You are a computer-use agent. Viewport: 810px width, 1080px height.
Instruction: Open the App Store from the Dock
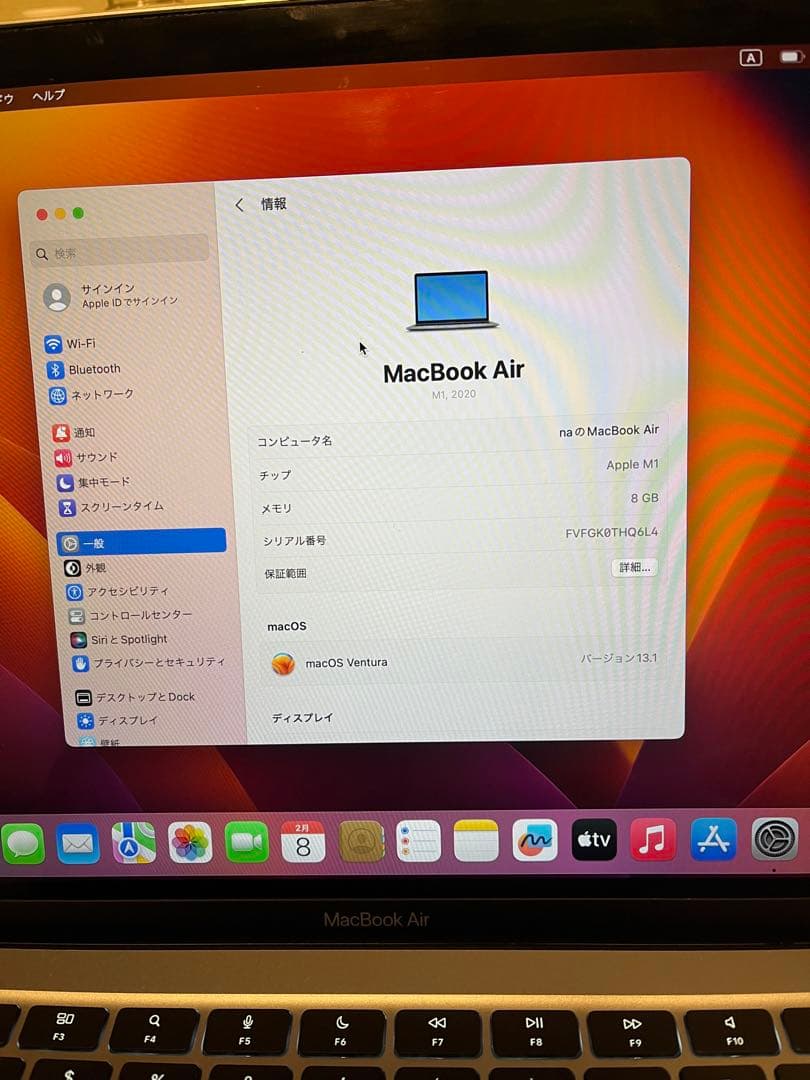(712, 841)
